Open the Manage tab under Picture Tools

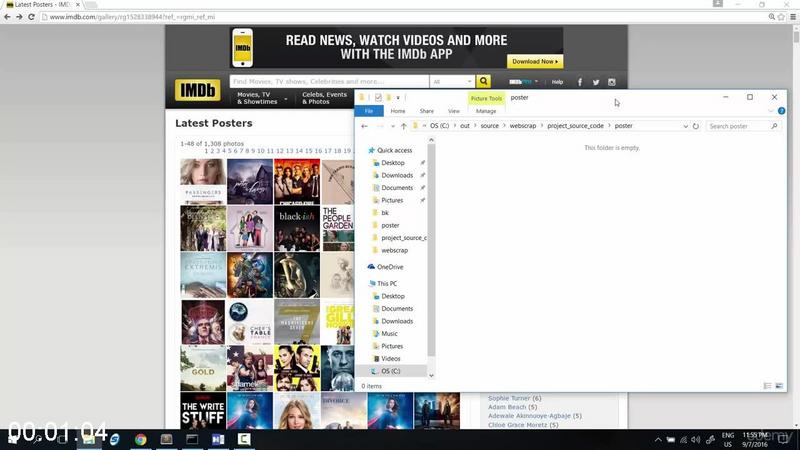[486, 111]
